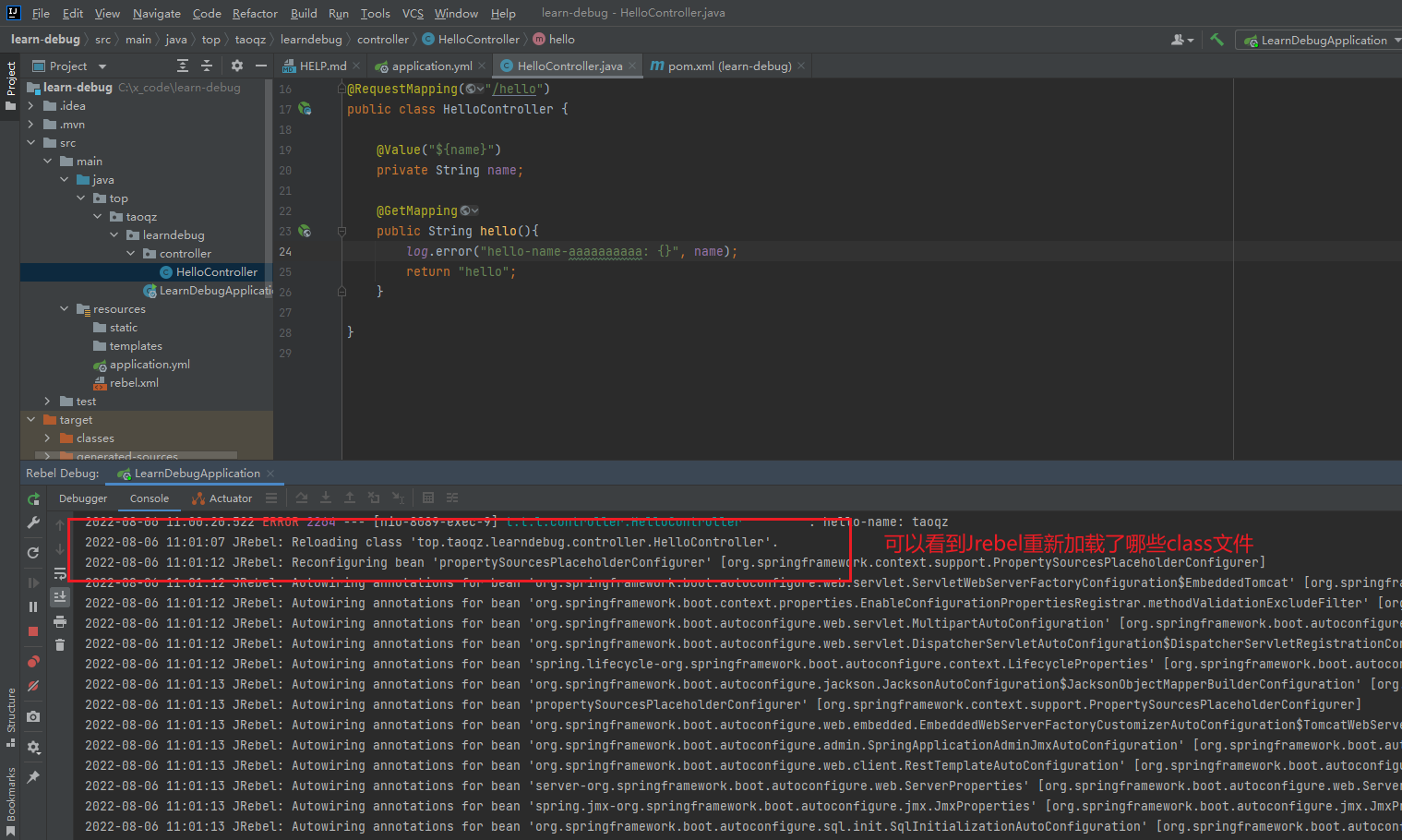Stop the LearnDebugApplication with red square

[33, 631]
